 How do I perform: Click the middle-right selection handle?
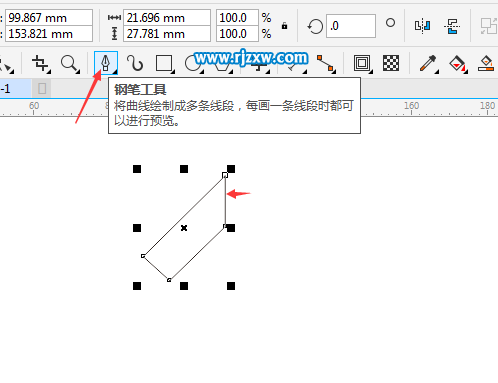tap(231, 228)
